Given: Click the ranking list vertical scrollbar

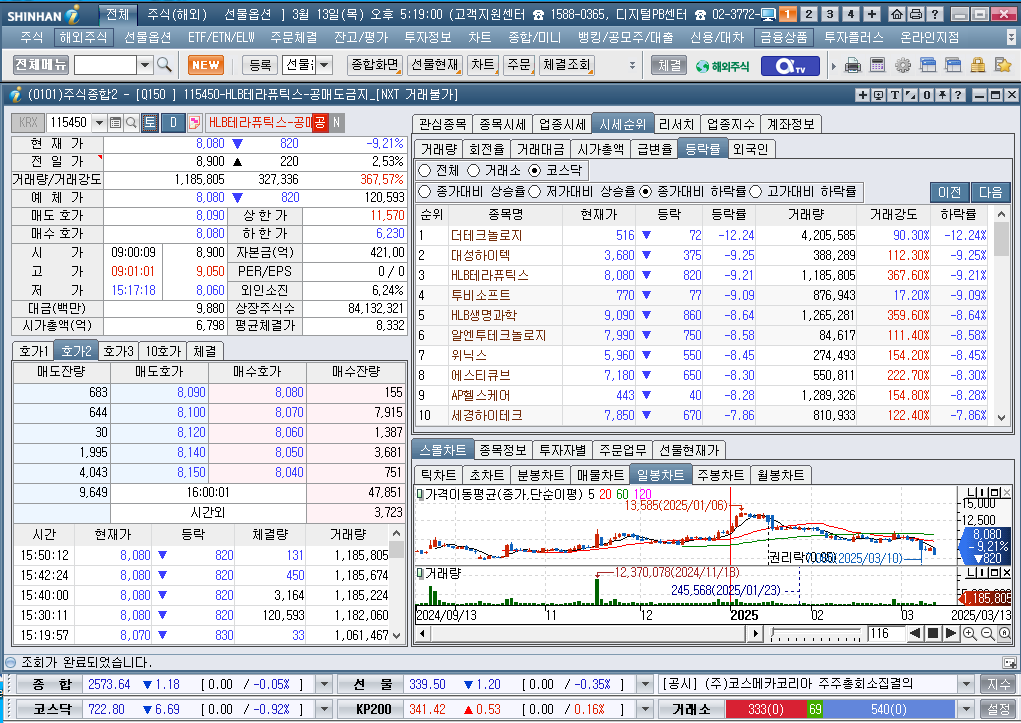Looking at the screenshot, I should pyautogui.click(x=1001, y=316).
